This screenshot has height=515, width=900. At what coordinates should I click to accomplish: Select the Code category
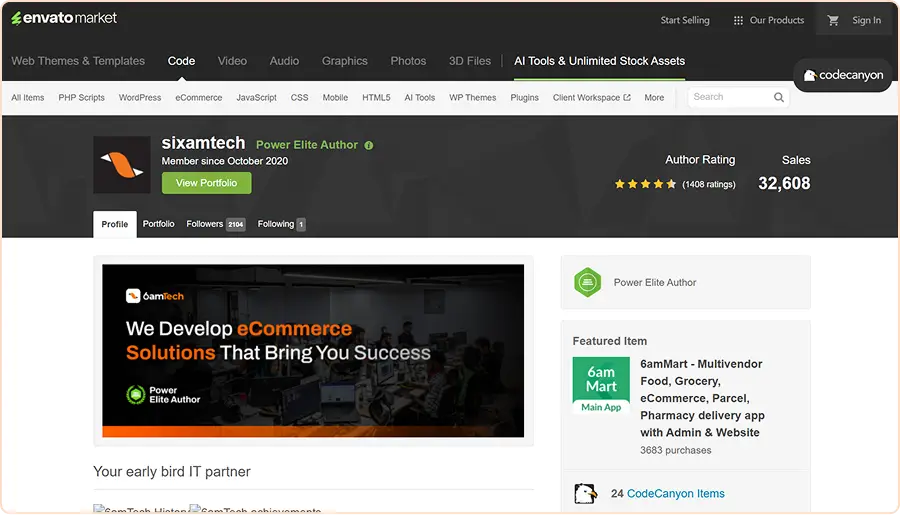coord(181,61)
